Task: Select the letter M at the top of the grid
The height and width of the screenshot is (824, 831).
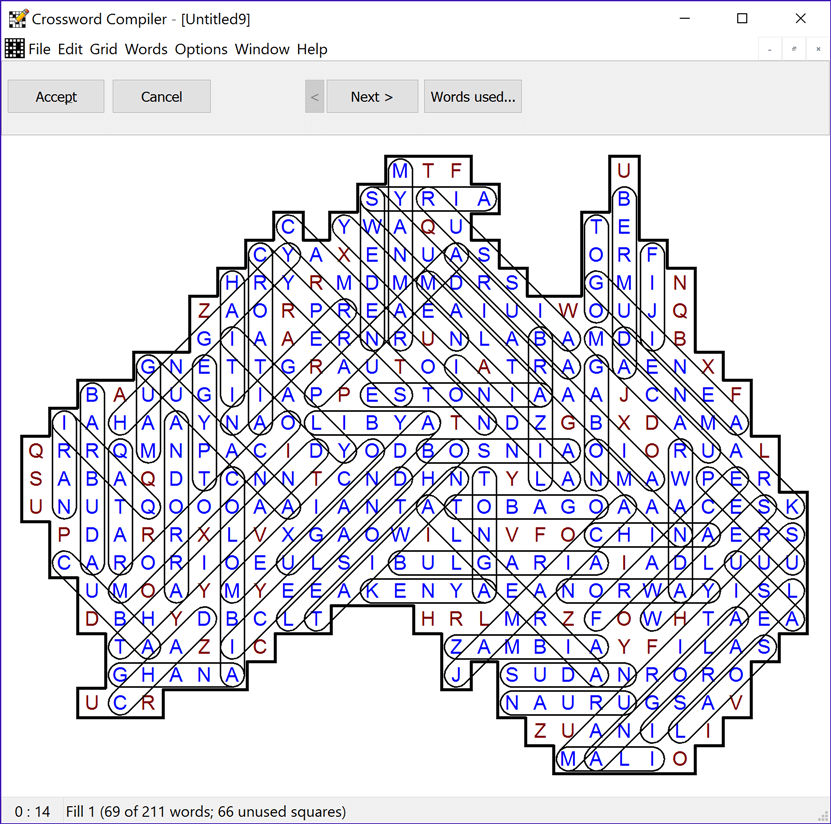Action: pos(399,171)
